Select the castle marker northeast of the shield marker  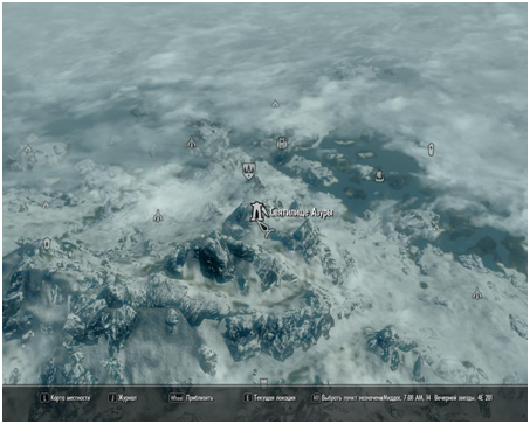[x=282, y=143]
